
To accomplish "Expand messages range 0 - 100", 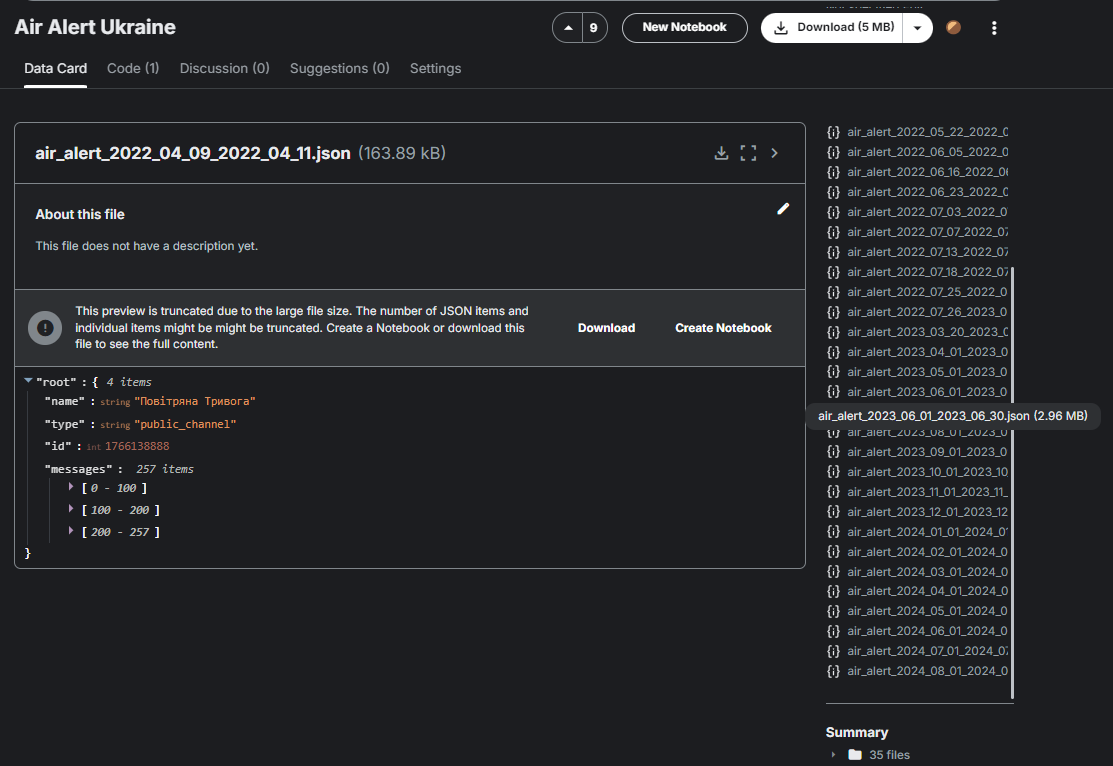I will [x=71, y=487].
